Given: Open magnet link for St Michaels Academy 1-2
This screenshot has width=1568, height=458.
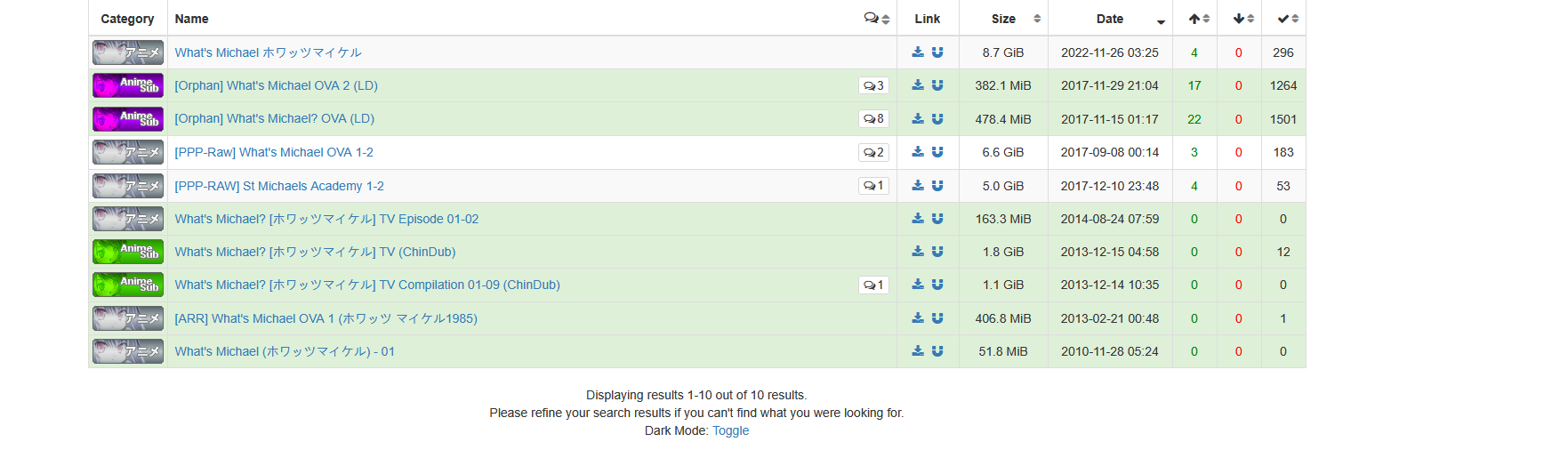Looking at the screenshot, I should tap(937, 186).
